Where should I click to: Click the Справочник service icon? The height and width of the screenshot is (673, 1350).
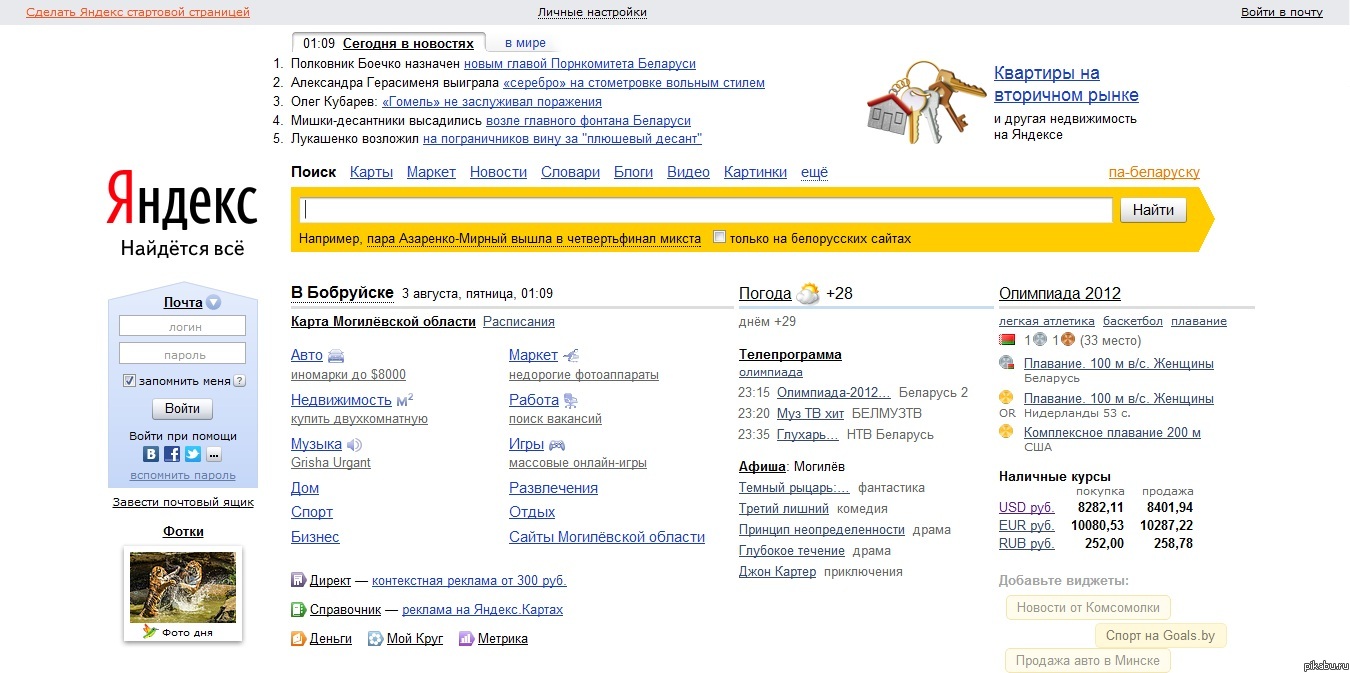coord(298,609)
